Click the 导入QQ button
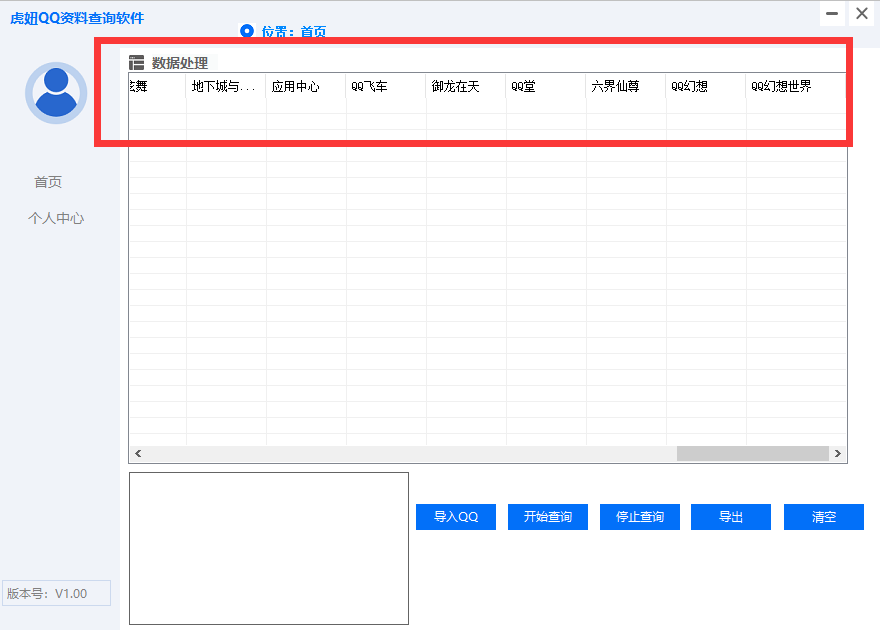This screenshot has width=880, height=630. (x=456, y=517)
